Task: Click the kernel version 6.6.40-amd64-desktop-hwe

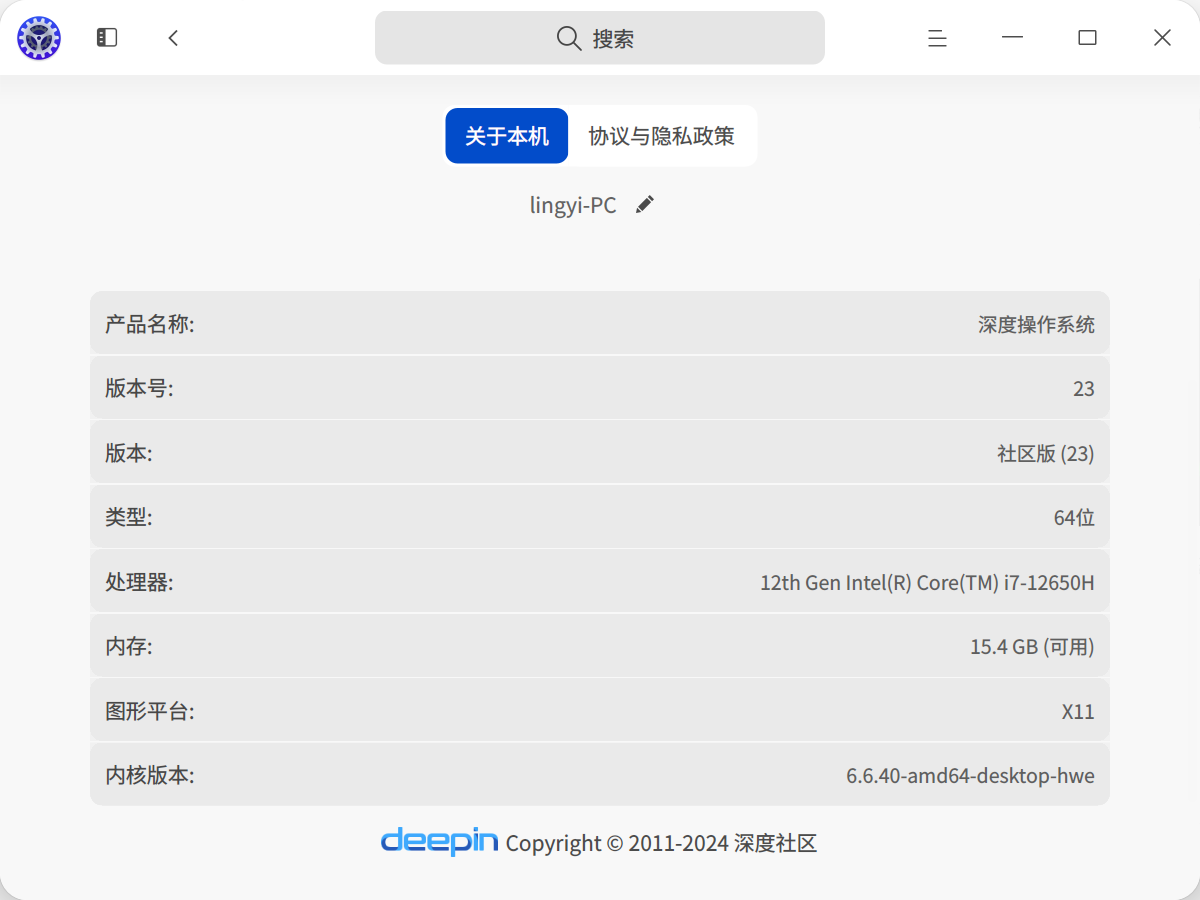Action: point(971,775)
